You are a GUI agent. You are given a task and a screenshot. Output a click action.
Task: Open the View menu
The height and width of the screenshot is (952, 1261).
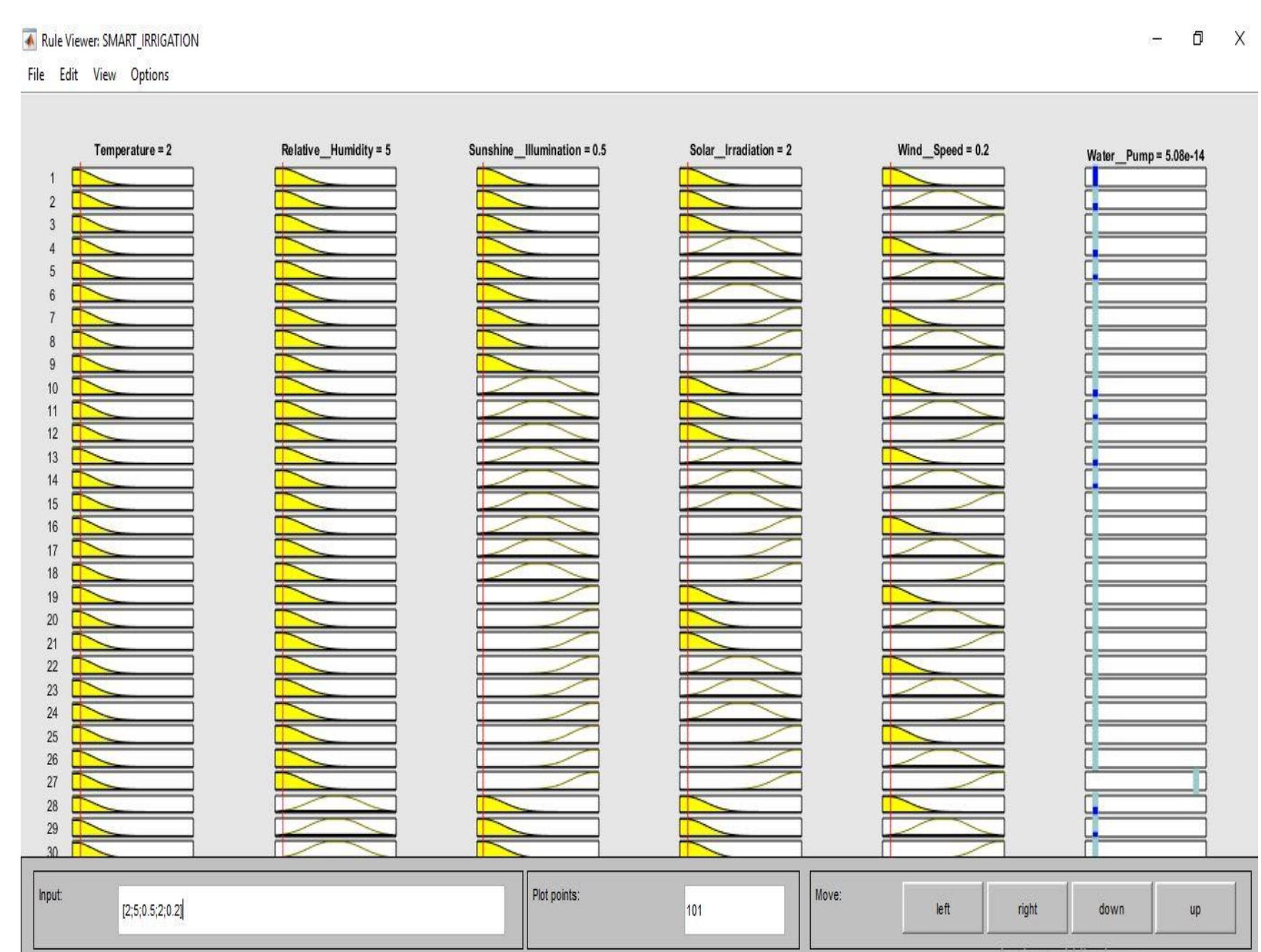[104, 74]
